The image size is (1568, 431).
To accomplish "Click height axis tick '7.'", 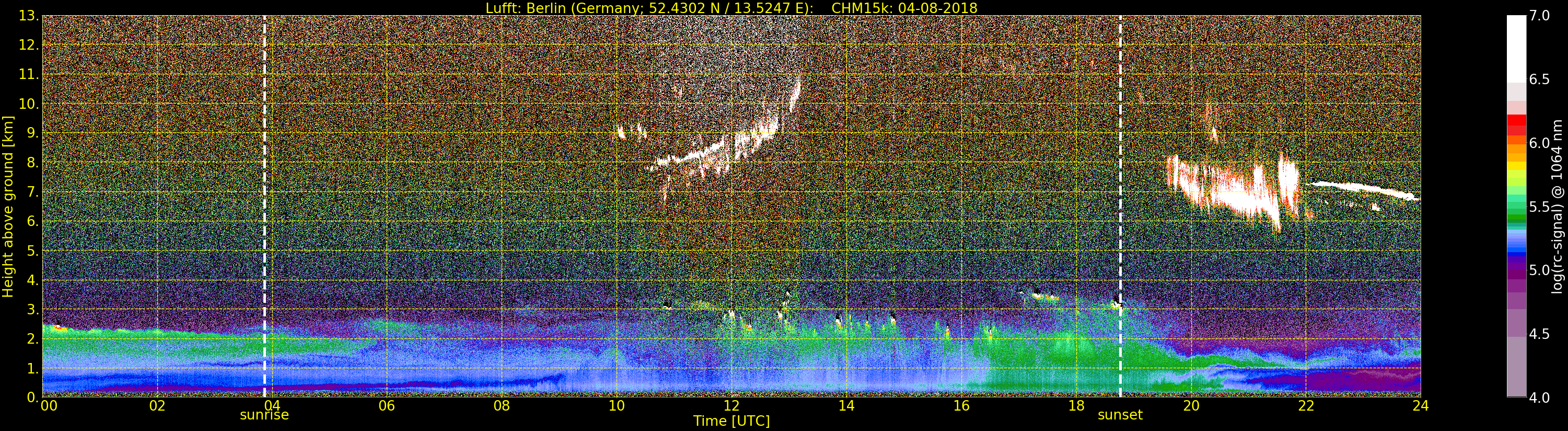I will click(32, 192).
